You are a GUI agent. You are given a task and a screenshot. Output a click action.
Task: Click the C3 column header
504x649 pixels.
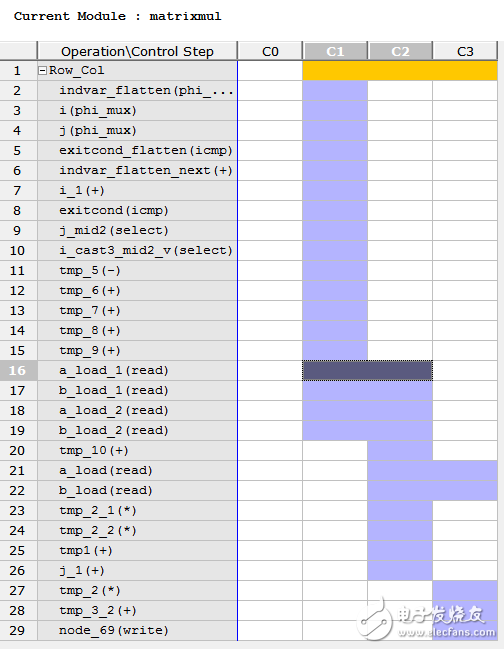pyautogui.click(x=465, y=51)
